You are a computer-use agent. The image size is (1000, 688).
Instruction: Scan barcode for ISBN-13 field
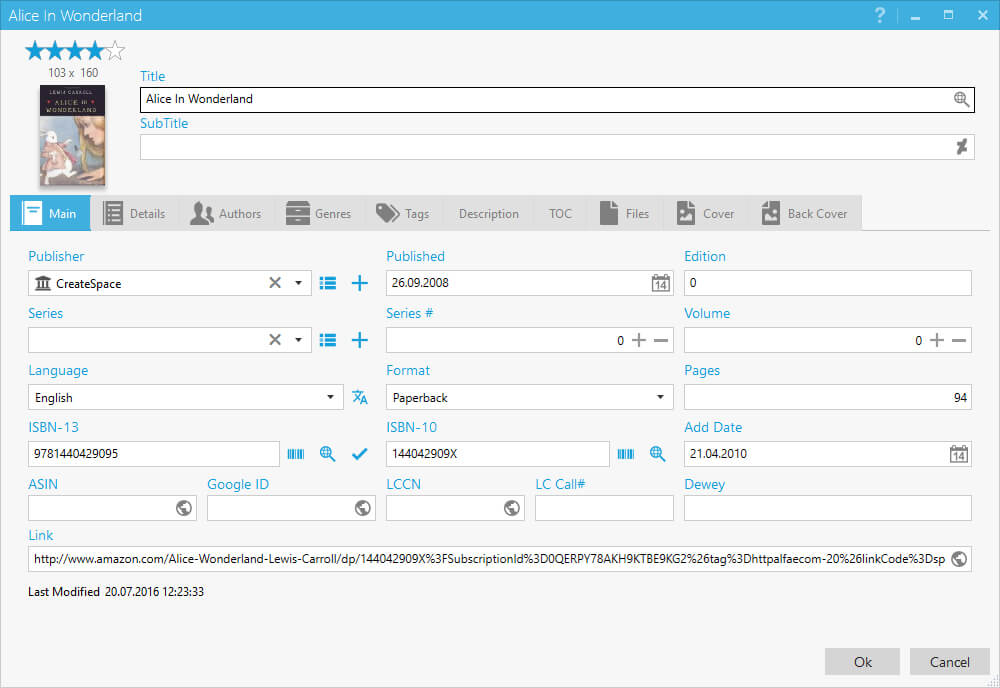[296, 454]
